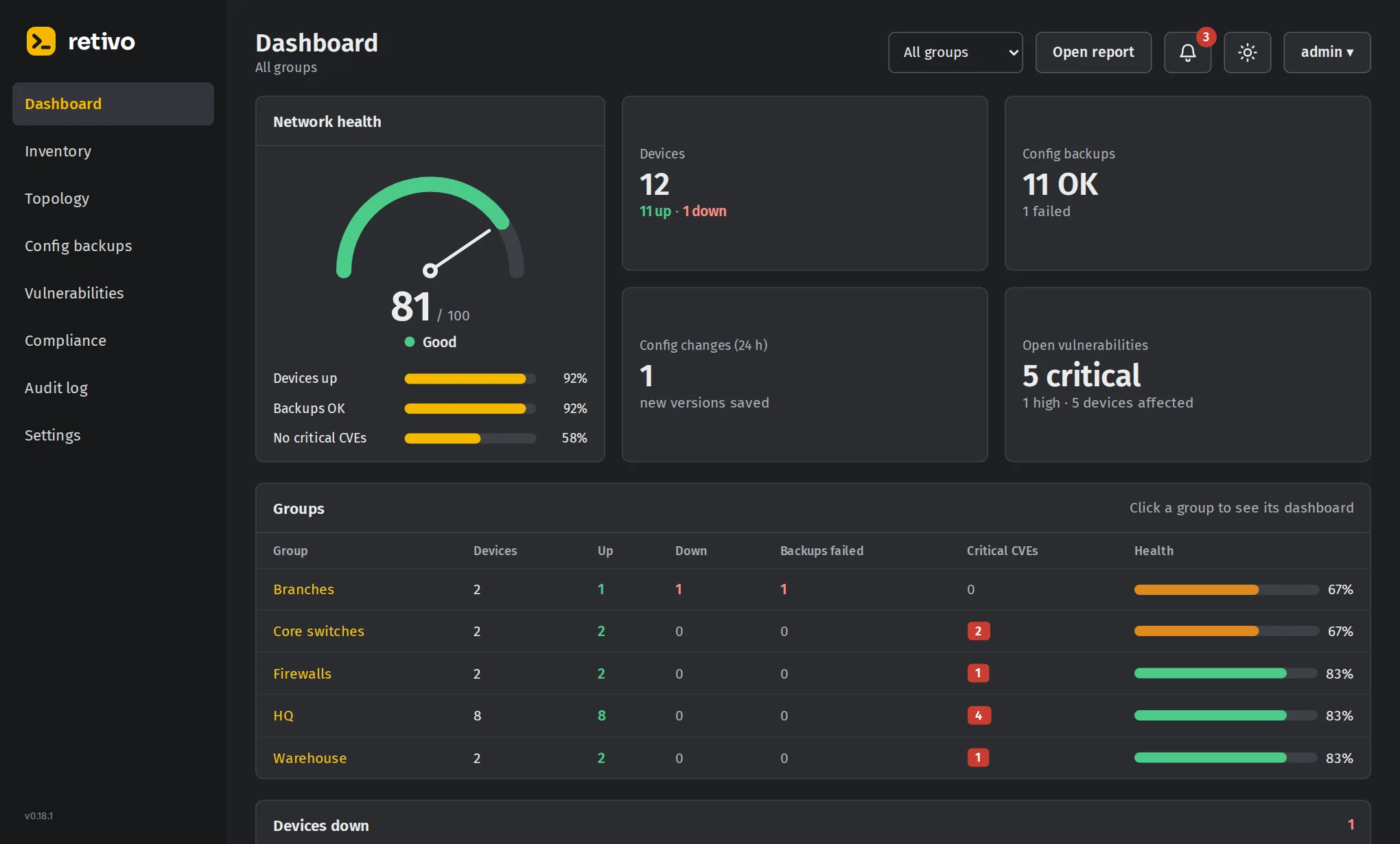Viewport: 1400px width, 844px height.
Task: Select Dashboard in the sidebar
Action: tap(113, 104)
